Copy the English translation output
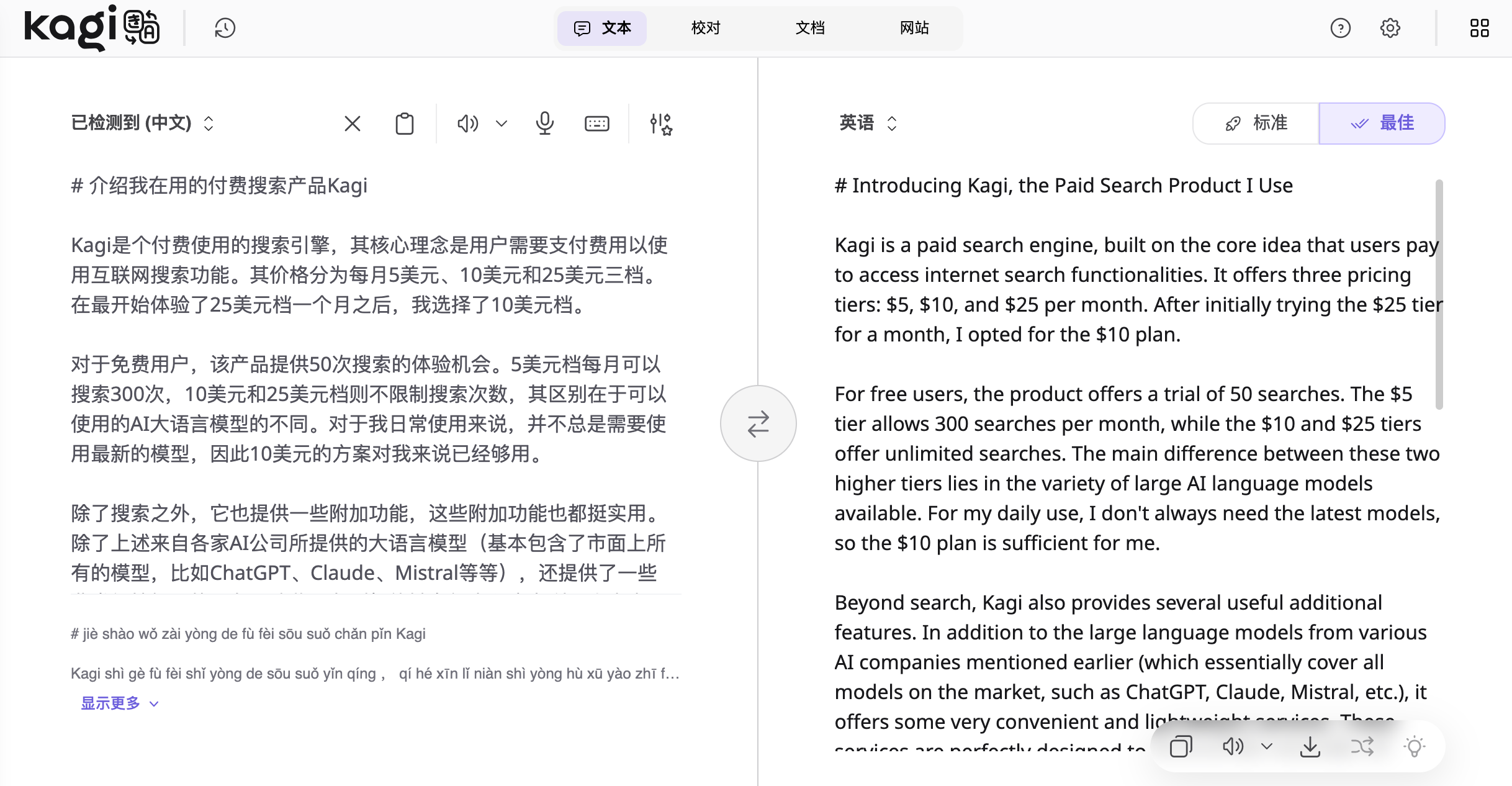The height and width of the screenshot is (786, 1512). coord(1181,746)
